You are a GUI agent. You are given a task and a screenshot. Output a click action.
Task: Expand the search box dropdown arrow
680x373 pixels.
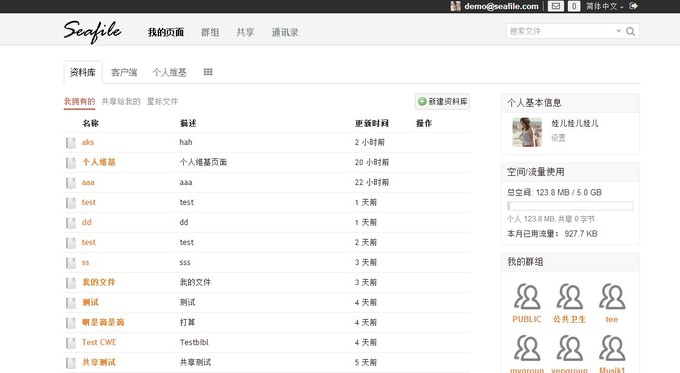[x=618, y=31]
